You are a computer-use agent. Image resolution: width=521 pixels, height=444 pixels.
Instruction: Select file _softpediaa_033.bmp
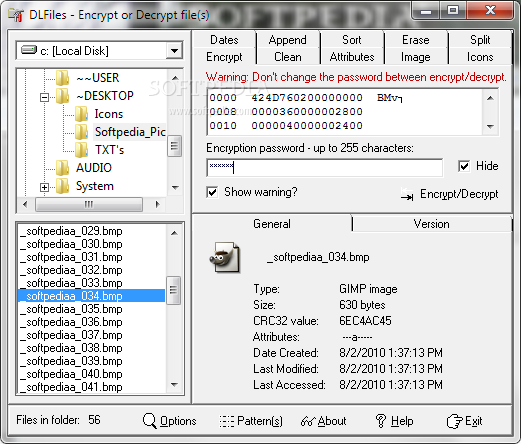(x=91, y=283)
